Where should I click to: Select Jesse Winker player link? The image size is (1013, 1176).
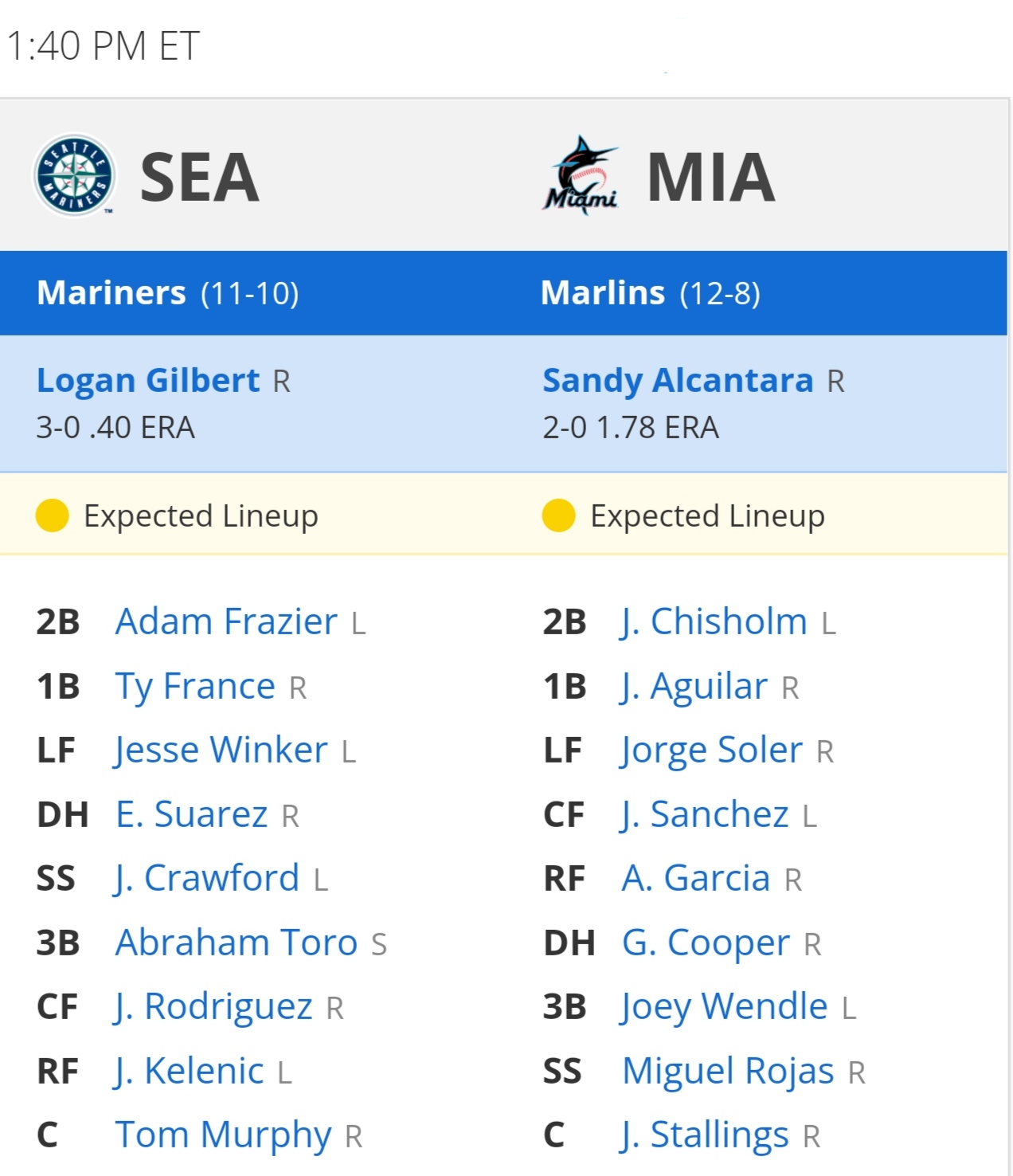coord(221,750)
